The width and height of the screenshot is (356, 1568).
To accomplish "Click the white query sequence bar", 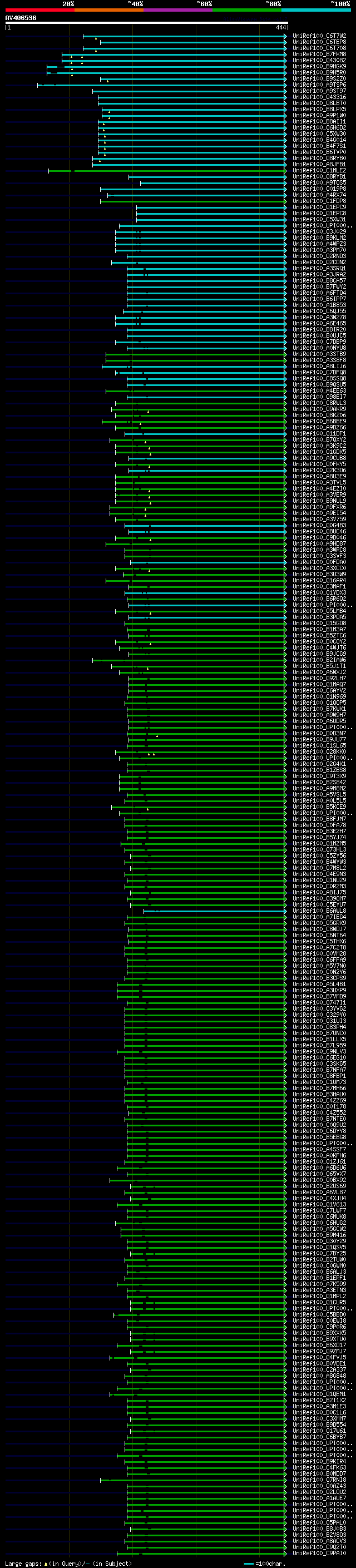I will point(147,23).
